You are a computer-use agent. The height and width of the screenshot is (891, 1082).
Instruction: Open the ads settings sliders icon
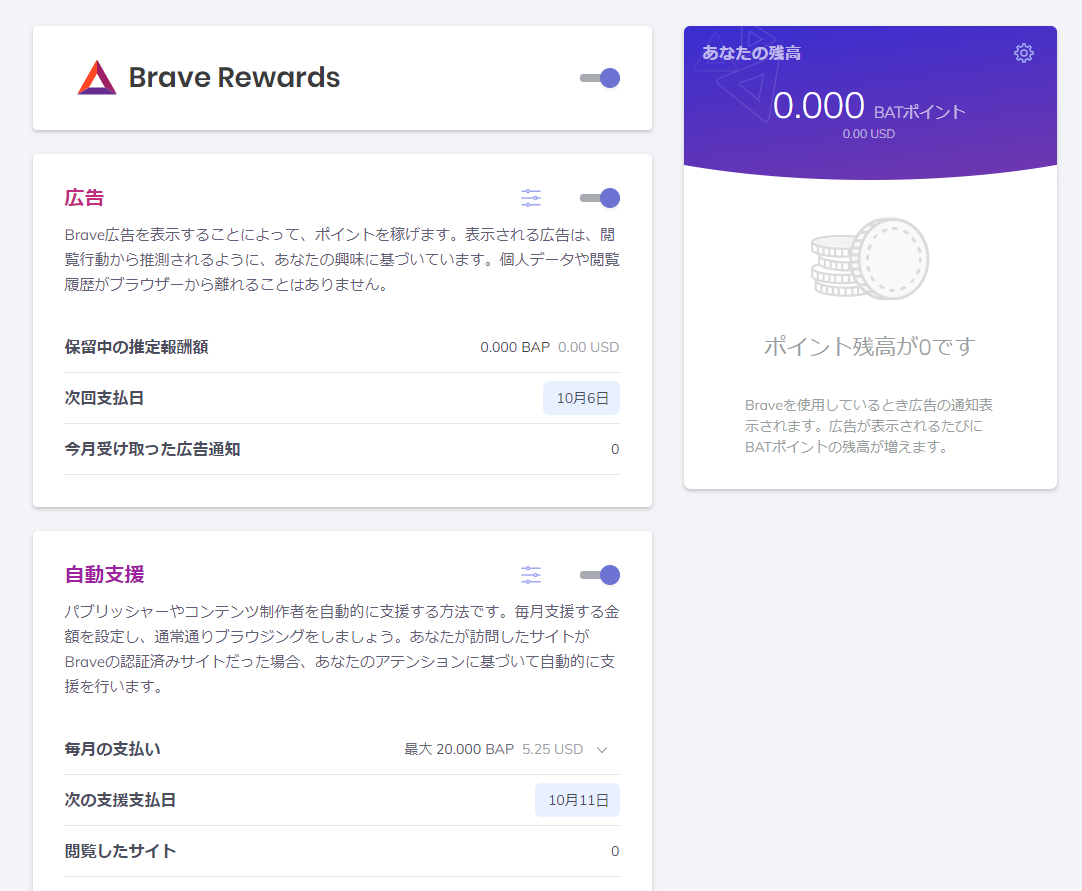(x=531, y=198)
